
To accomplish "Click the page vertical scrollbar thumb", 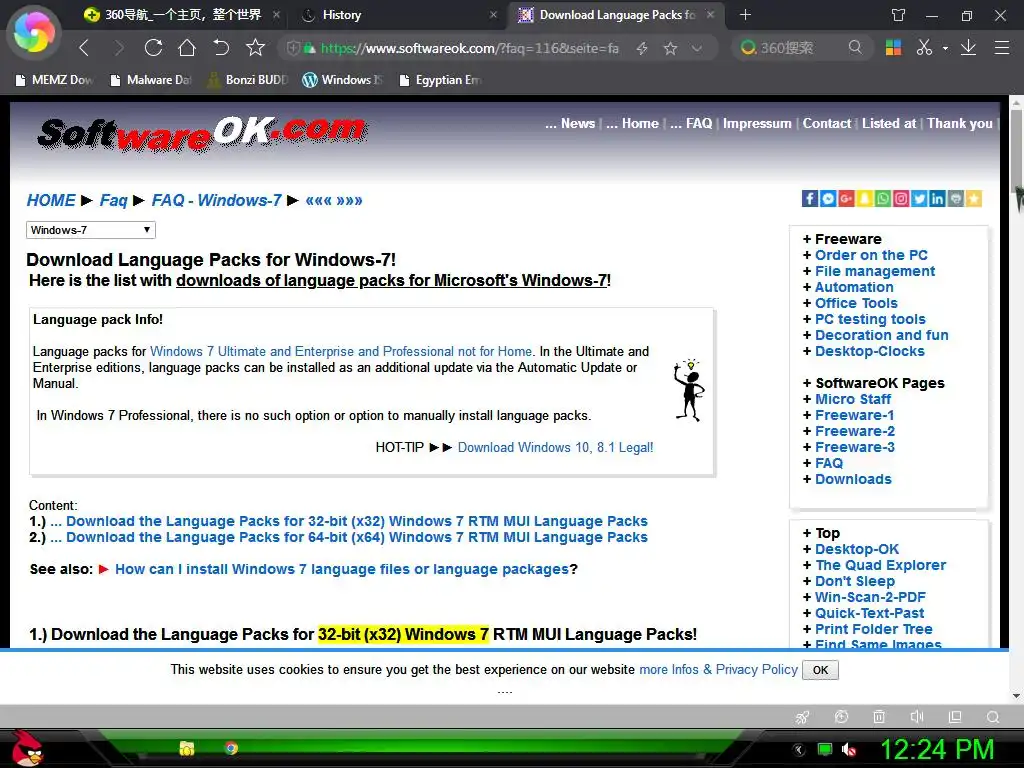I will tap(1017, 150).
